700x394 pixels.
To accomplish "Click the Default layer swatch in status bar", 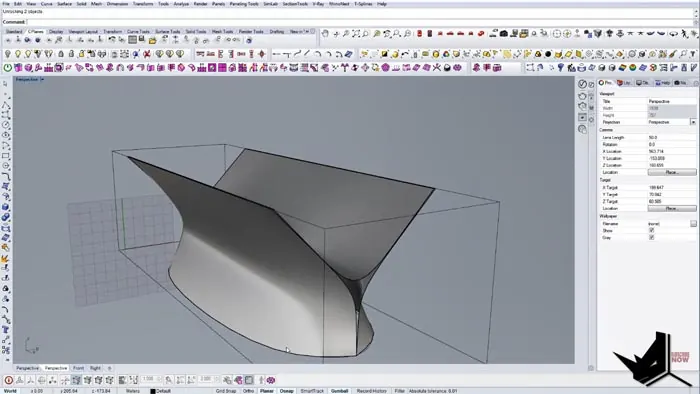I will coord(153,391).
